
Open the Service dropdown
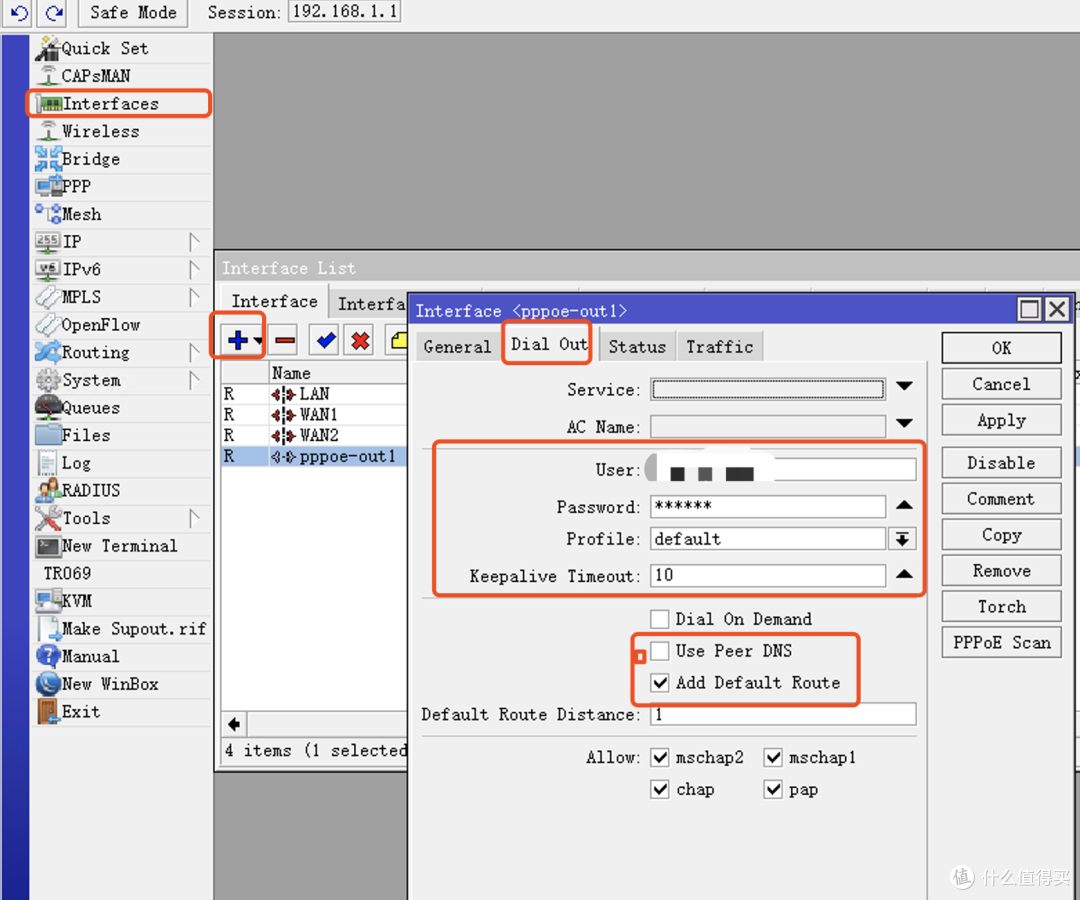pyautogui.click(x=905, y=388)
